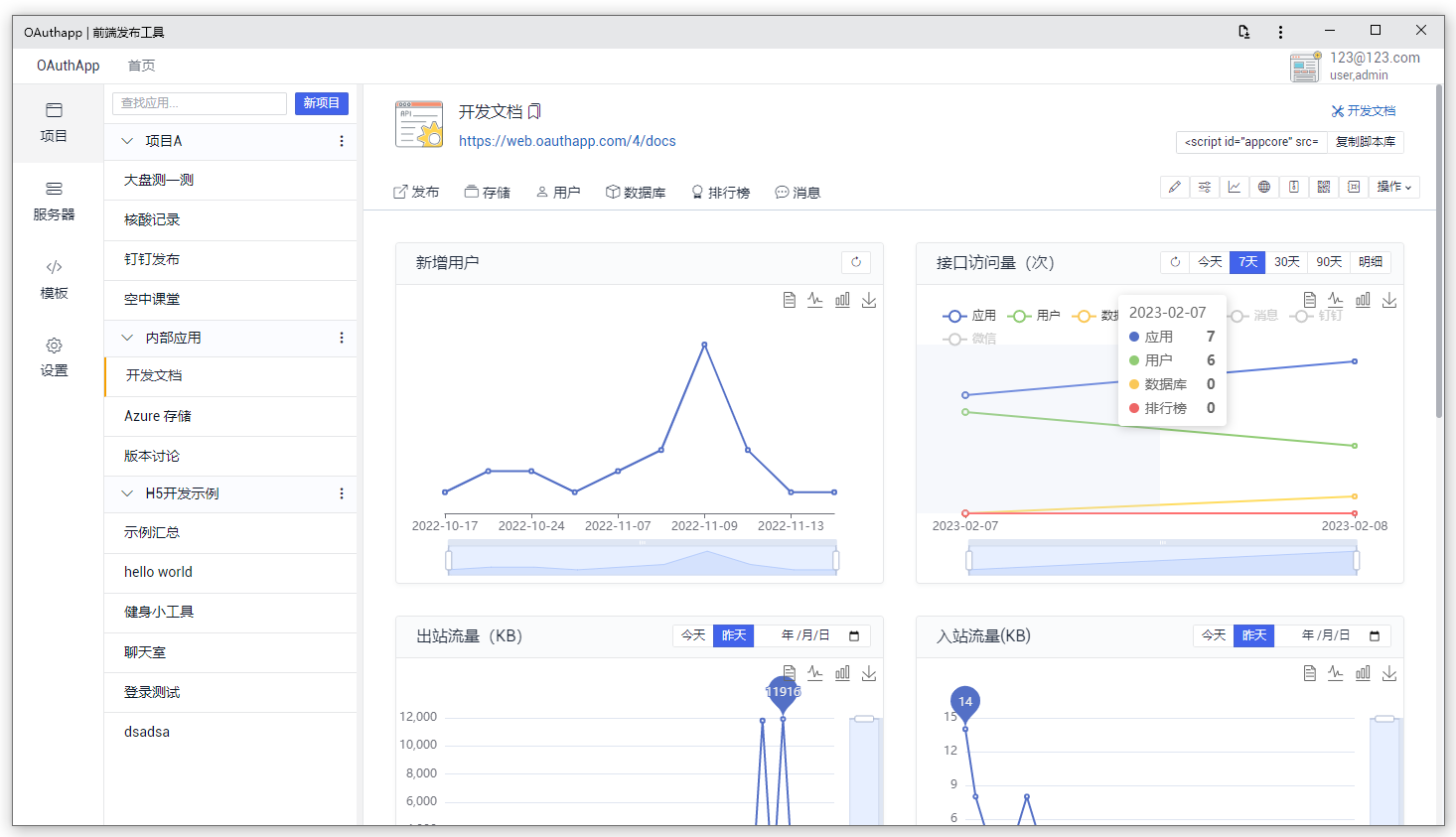Switch to the 排行榜 tab

(x=721, y=193)
